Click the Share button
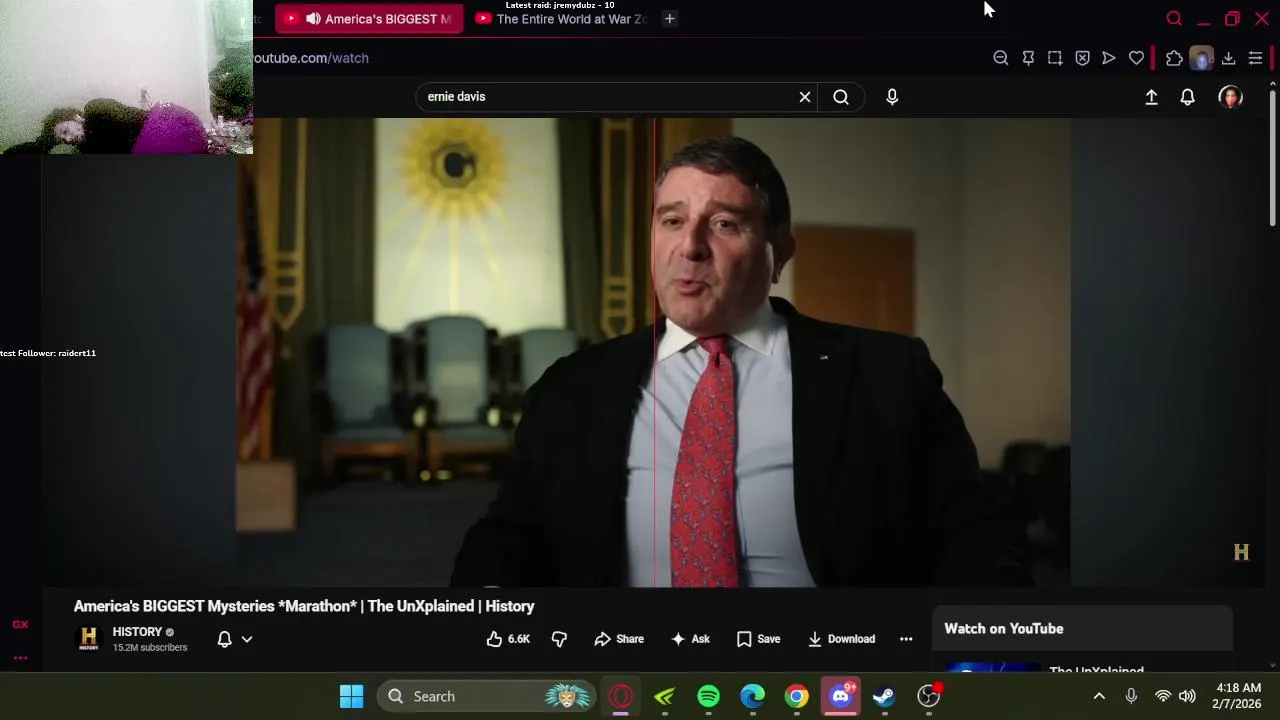Screen dimensions: 1280x720 619,639
